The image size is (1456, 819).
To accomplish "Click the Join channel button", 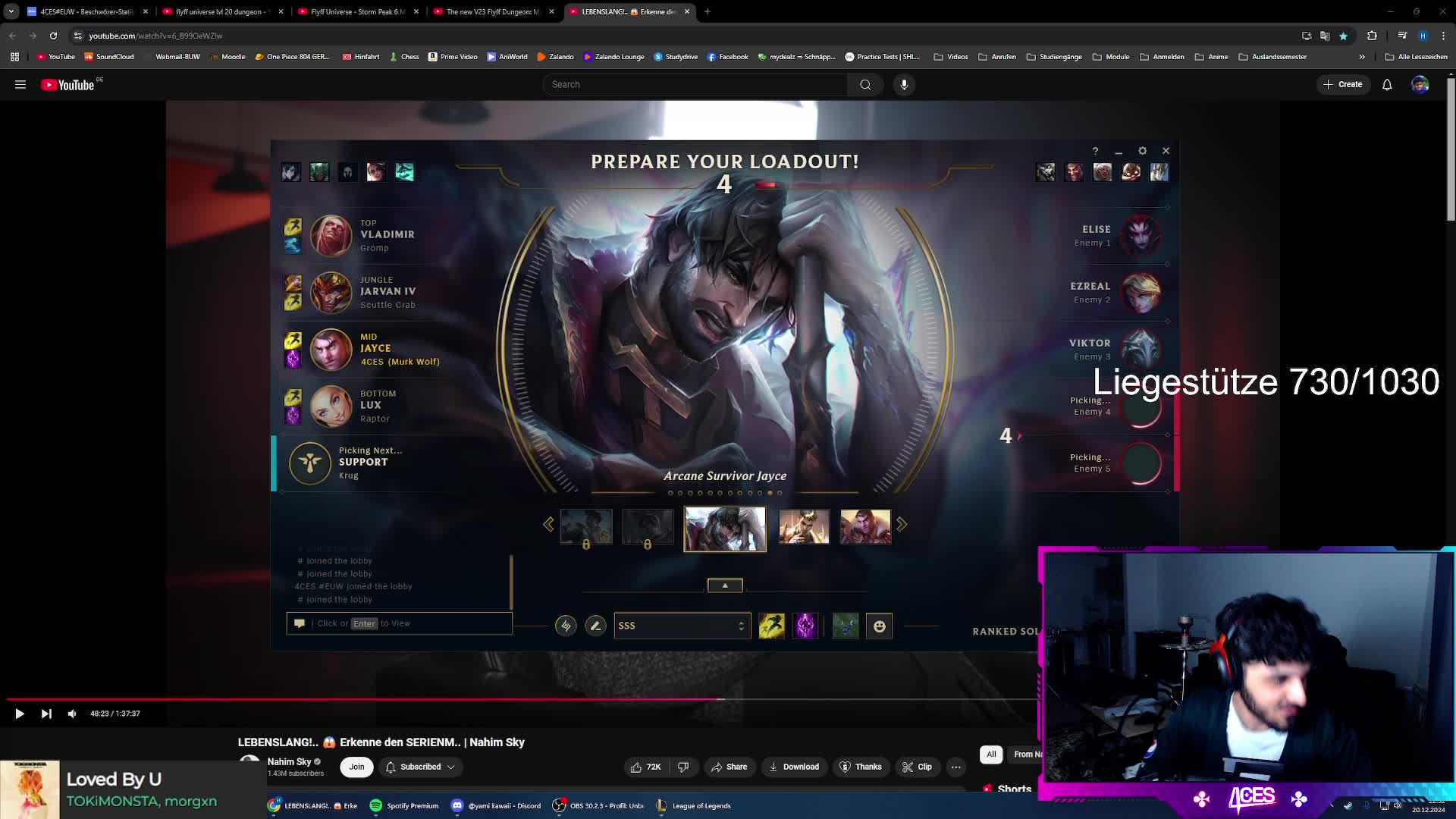I will (356, 767).
